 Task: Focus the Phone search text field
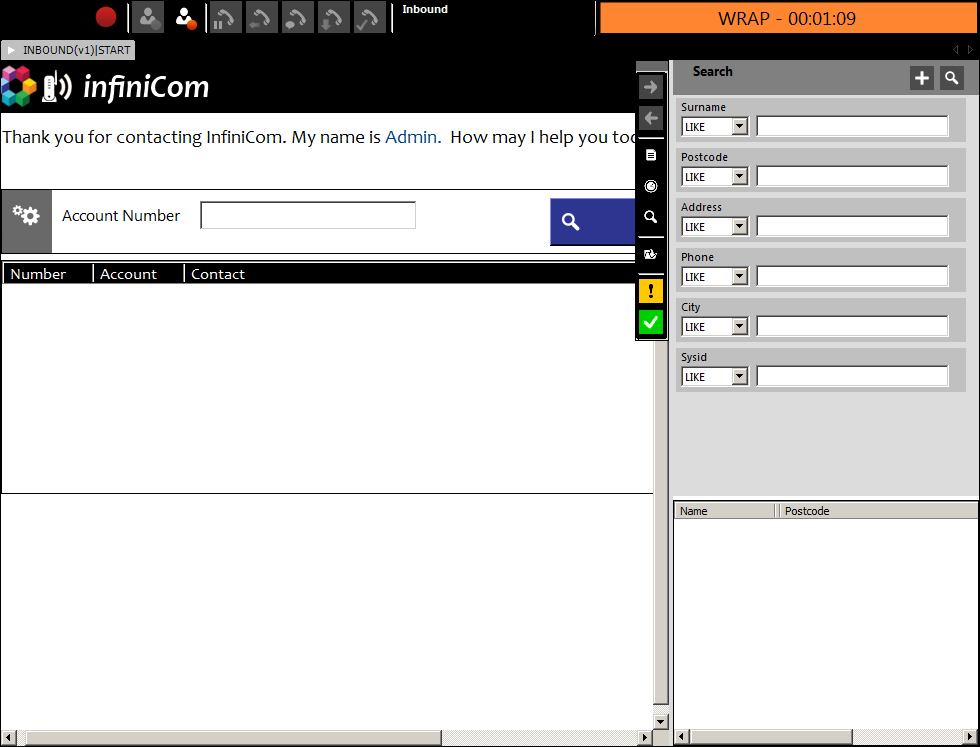852,276
